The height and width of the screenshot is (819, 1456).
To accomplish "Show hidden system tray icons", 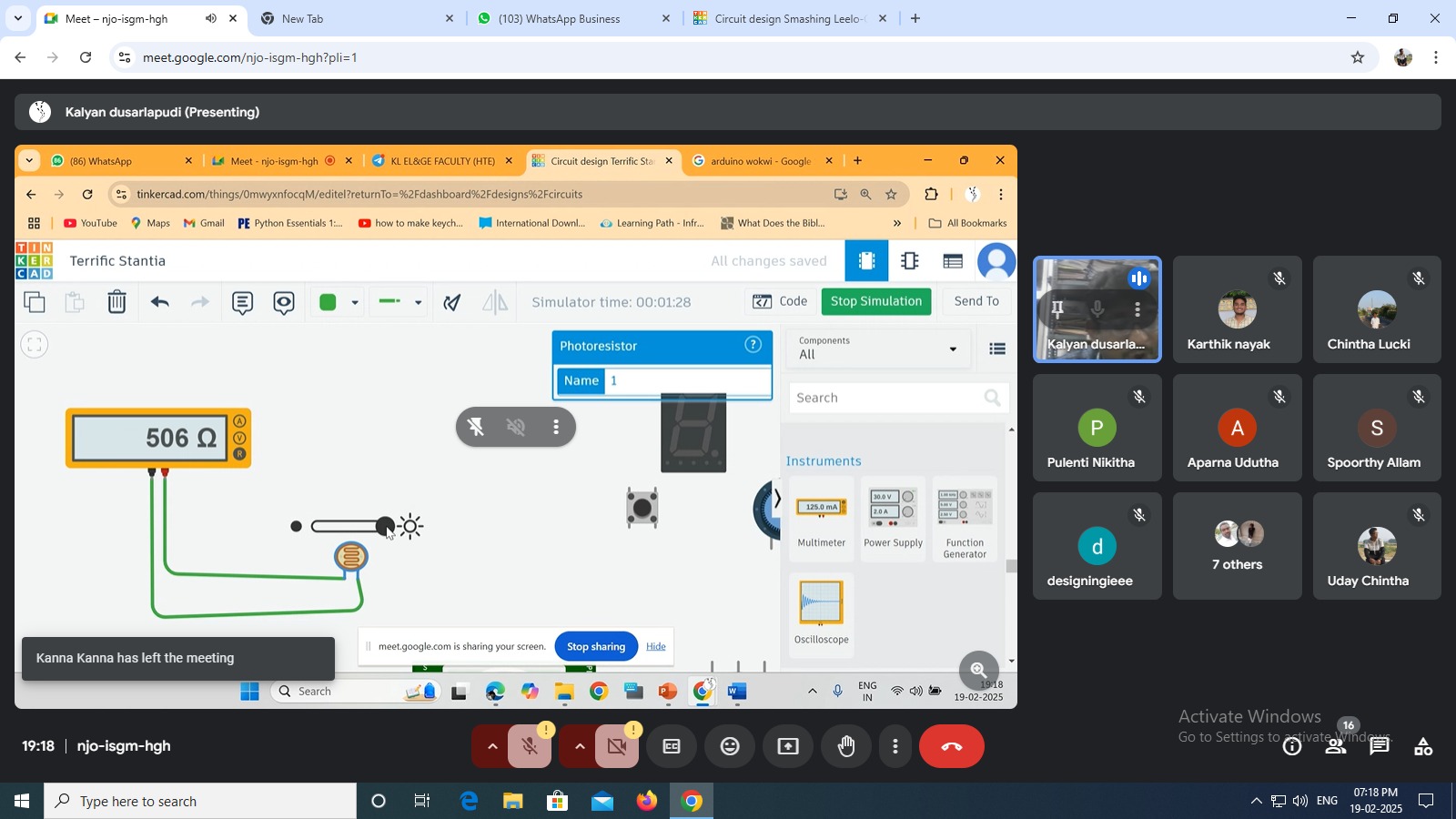I will (x=1256, y=802).
